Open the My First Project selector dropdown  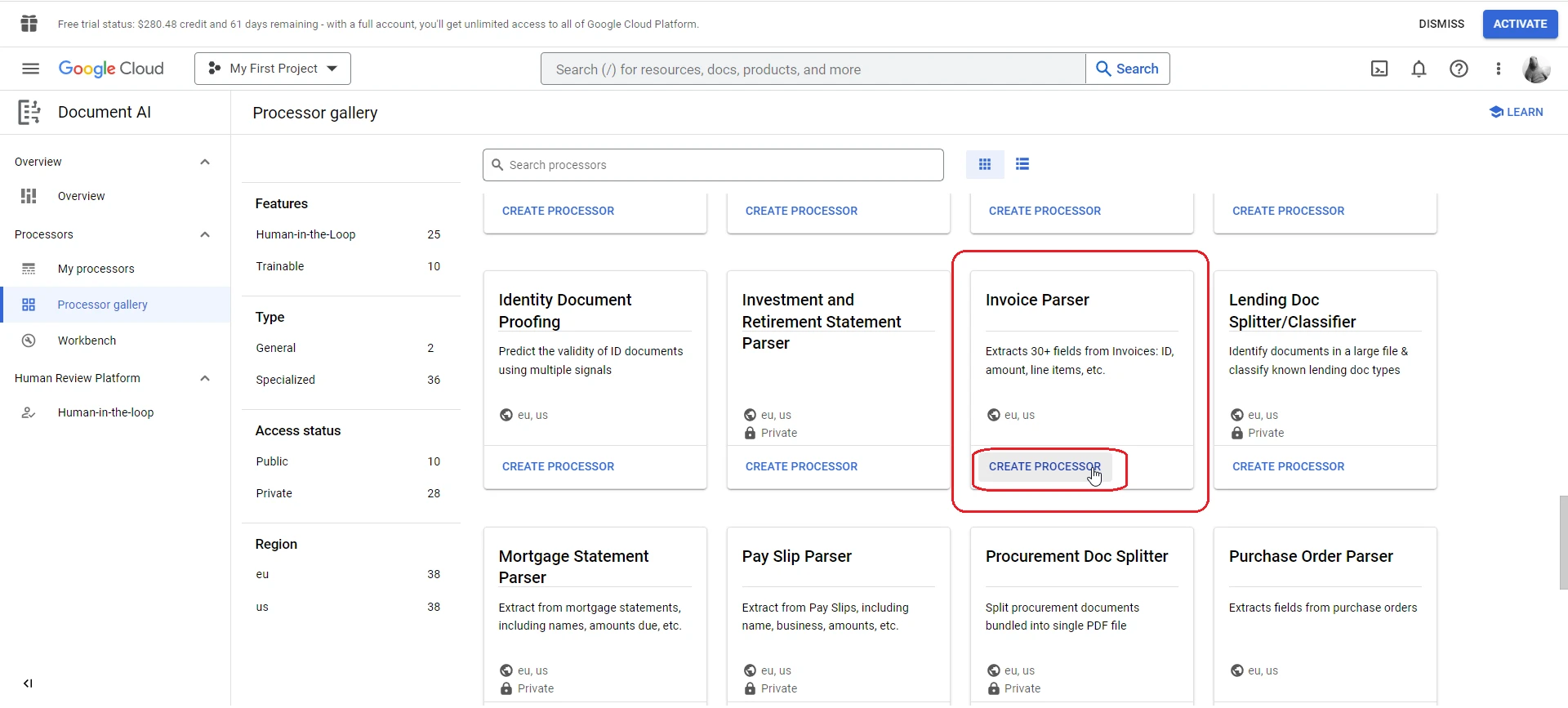(x=273, y=69)
